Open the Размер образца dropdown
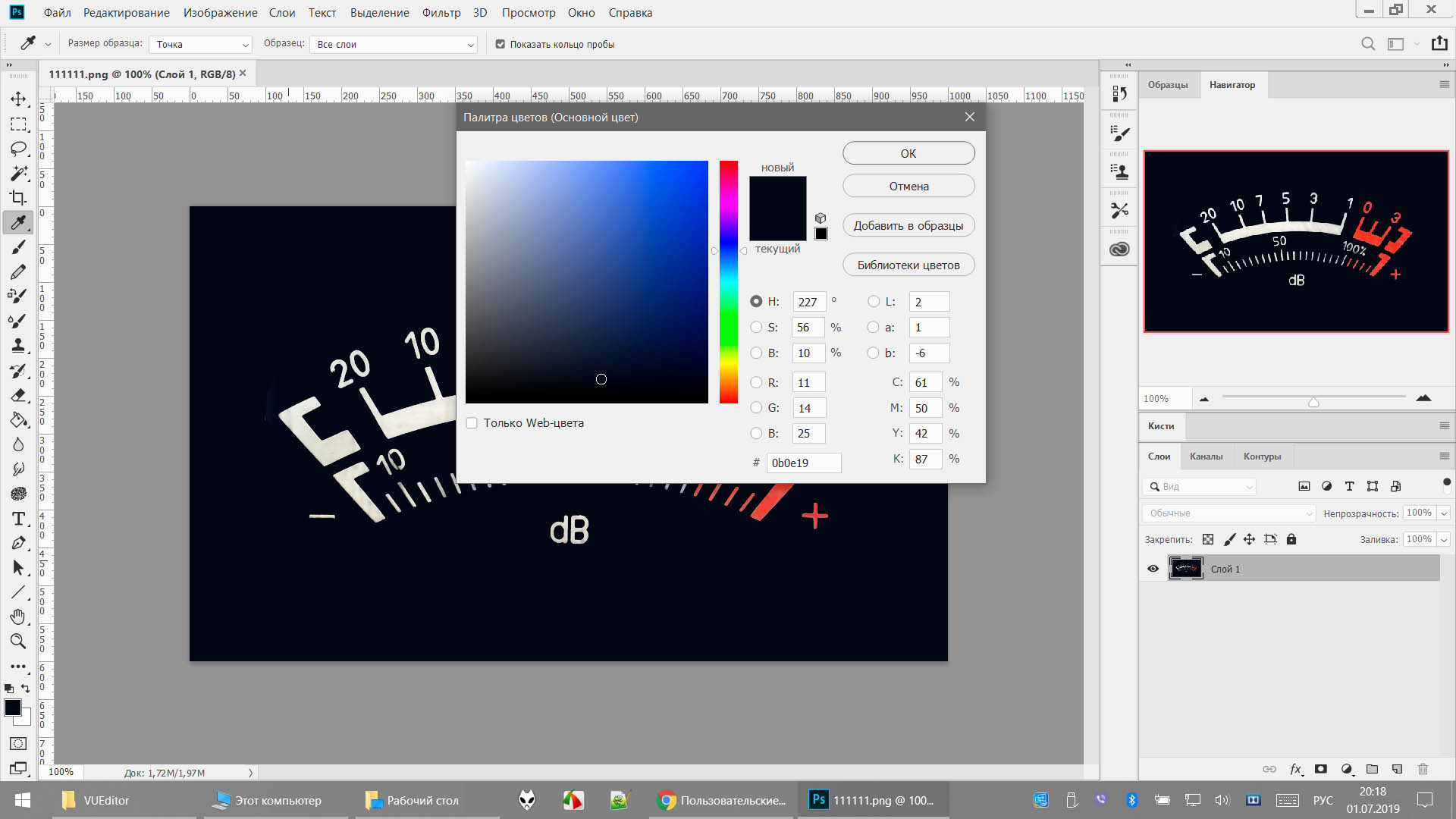The image size is (1456, 819). (x=200, y=45)
